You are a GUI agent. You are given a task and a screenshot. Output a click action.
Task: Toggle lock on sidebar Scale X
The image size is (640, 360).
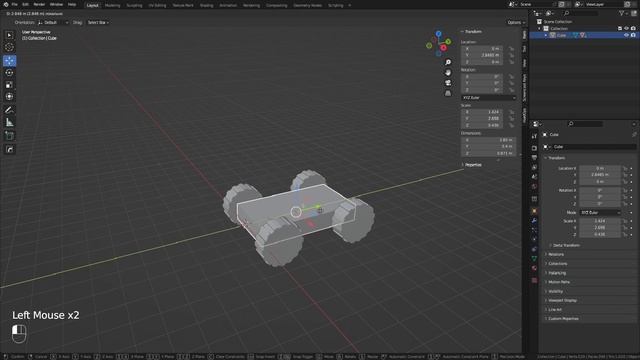click(x=511, y=112)
